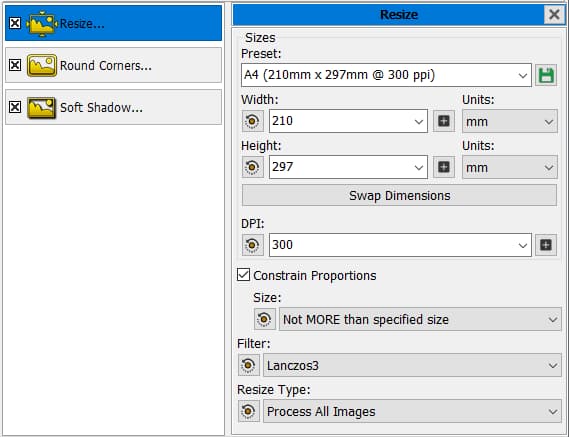Disable the Round Corners action checkbox
The height and width of the screenshot is (437, 569).
pyautogui.click(x=15, y=65)
